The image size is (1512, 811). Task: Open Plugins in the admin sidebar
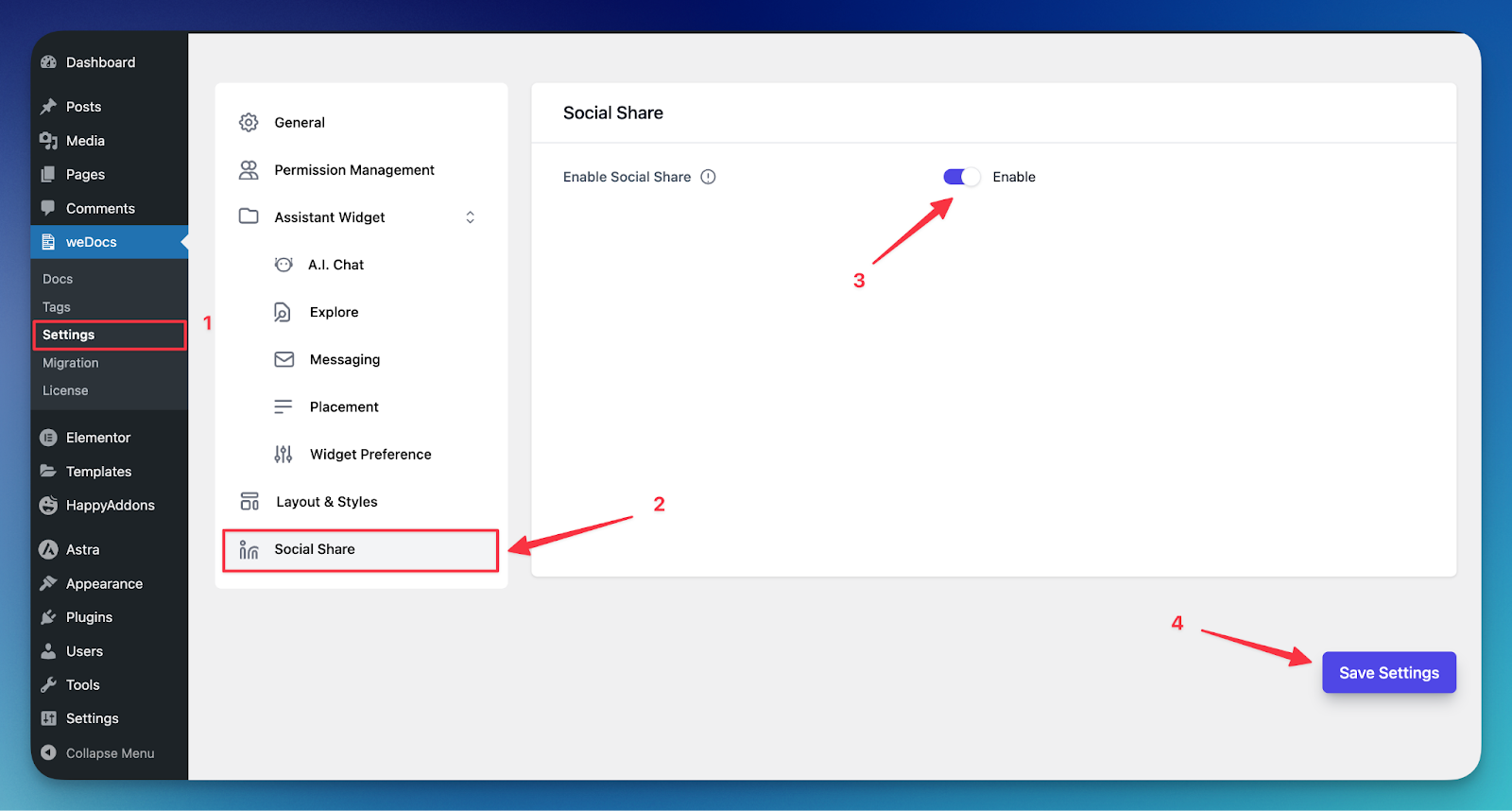pyautogui.click(x=89, y=617)
